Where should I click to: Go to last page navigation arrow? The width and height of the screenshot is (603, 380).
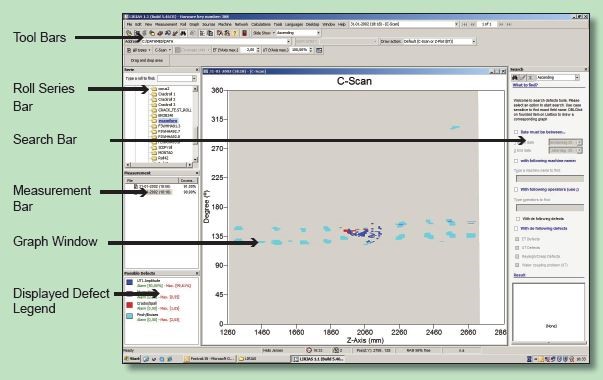click(508, 24)
